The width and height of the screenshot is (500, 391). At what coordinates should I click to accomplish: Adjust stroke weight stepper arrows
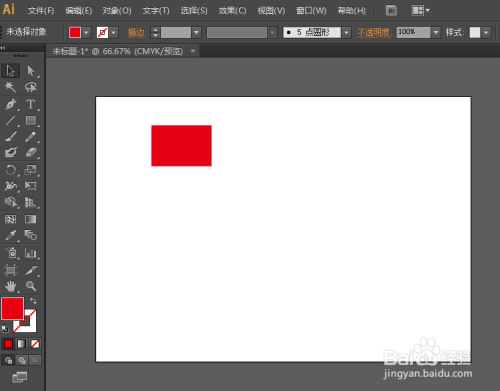pos(155,33)
